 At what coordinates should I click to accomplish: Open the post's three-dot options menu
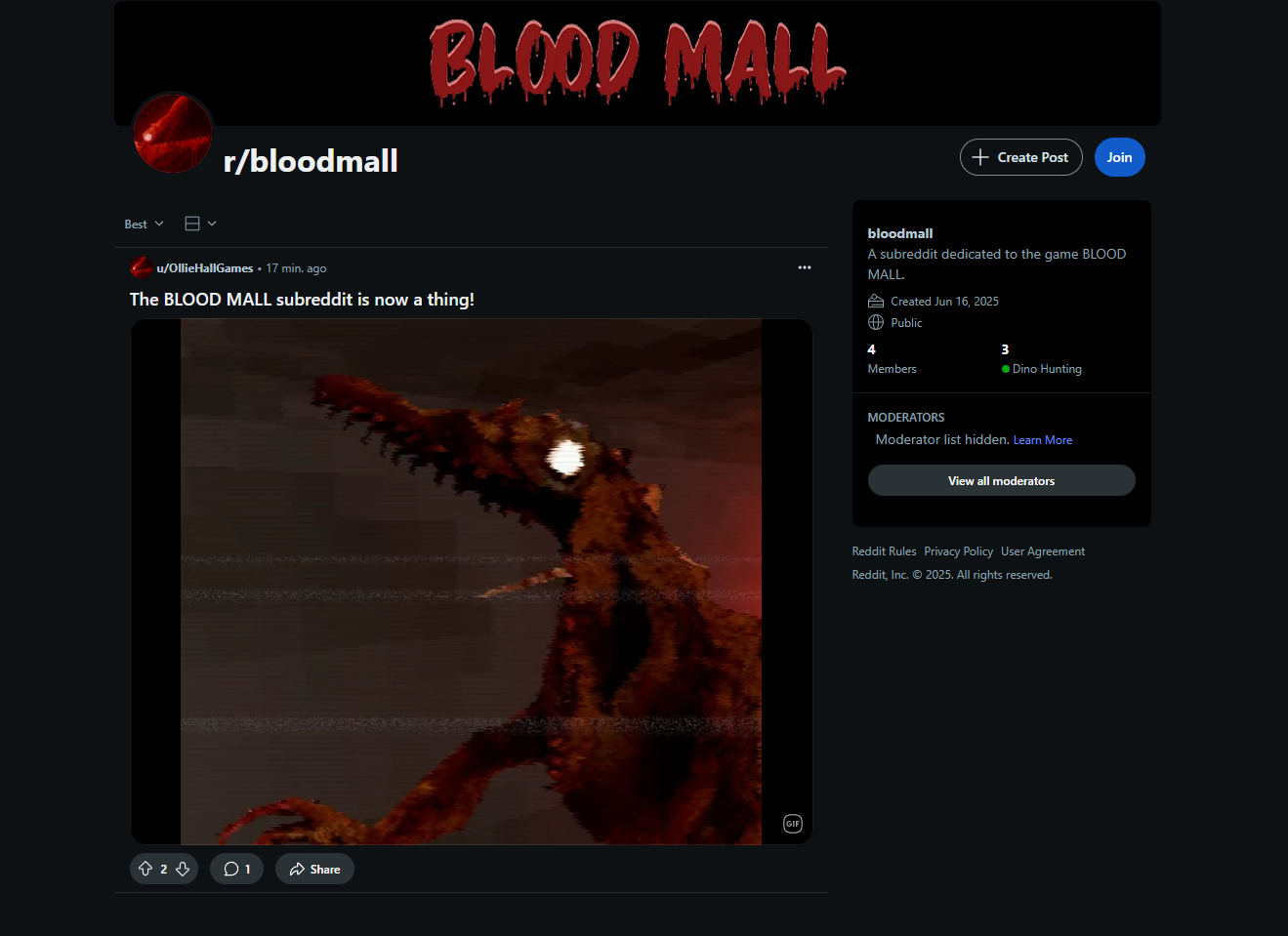(805, 267)
